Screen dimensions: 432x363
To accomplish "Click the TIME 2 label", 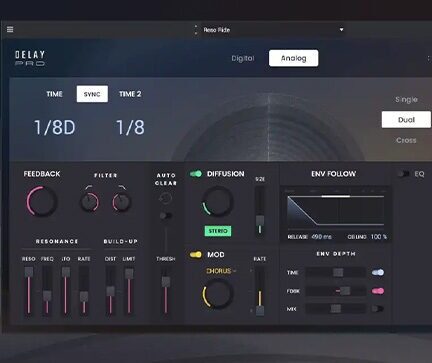I will (130, 94).
